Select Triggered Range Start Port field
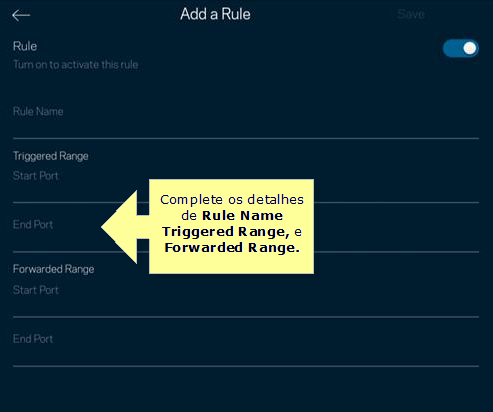Screen dimensions: 493x412 point(246,186)
